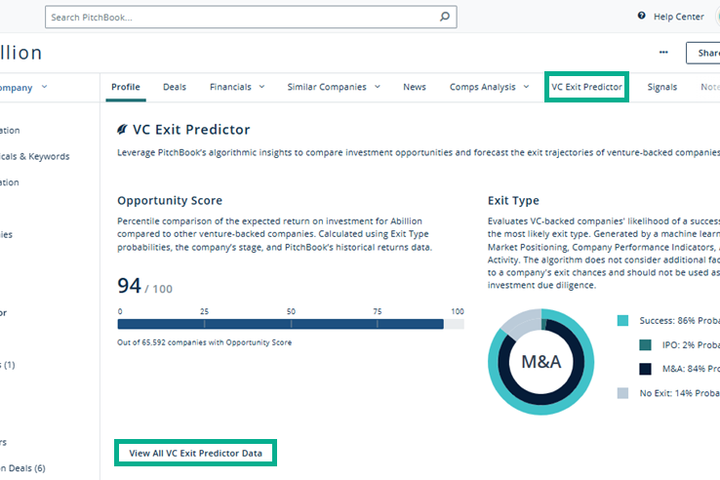The image size is (720, 480).
Task: Click the VC Exit Predictor section title
Action: [191, 130]
